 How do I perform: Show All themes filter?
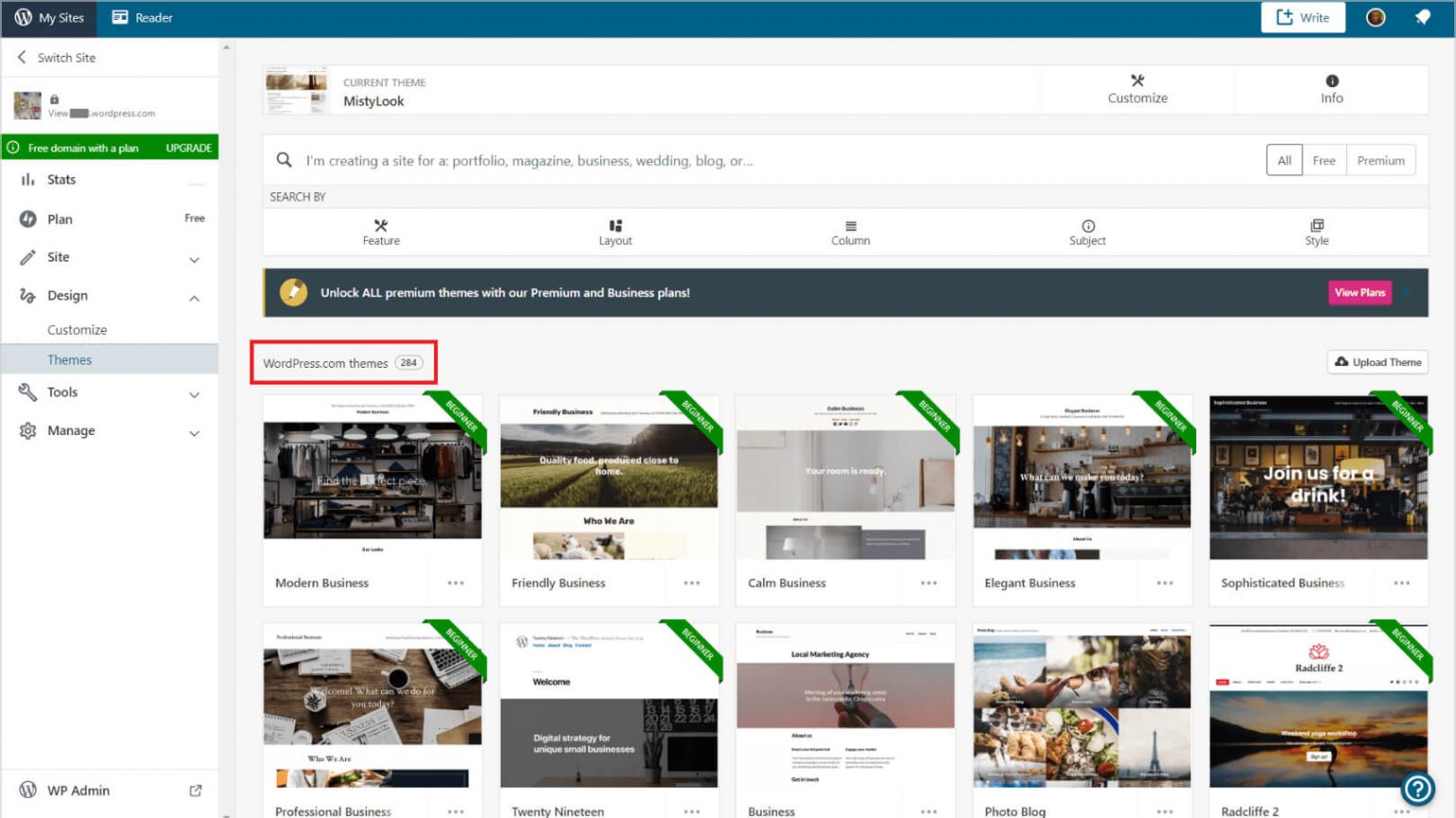[1283, 160]
